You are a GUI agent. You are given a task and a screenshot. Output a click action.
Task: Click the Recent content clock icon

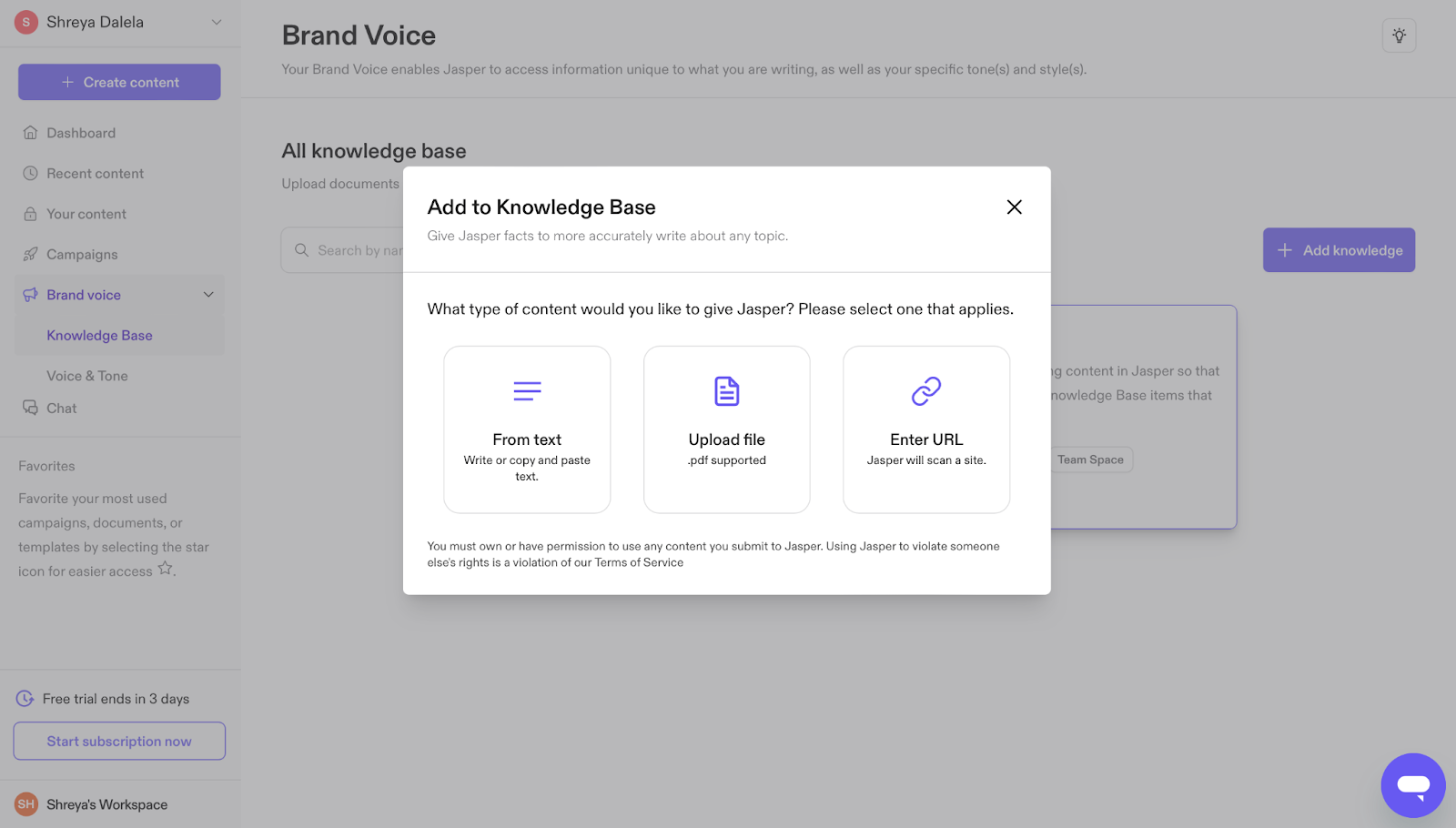pos(30,173)
